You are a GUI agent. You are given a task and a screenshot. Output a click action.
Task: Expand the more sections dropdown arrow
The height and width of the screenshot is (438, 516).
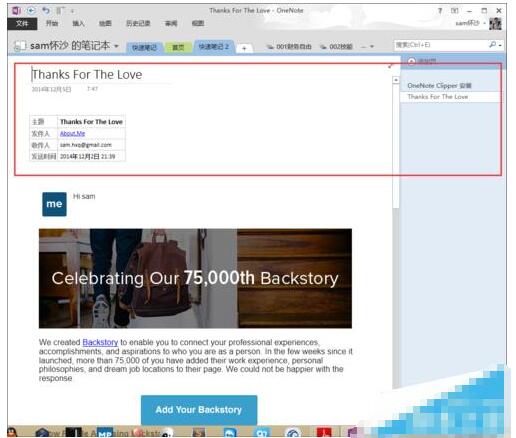(372, 47)
